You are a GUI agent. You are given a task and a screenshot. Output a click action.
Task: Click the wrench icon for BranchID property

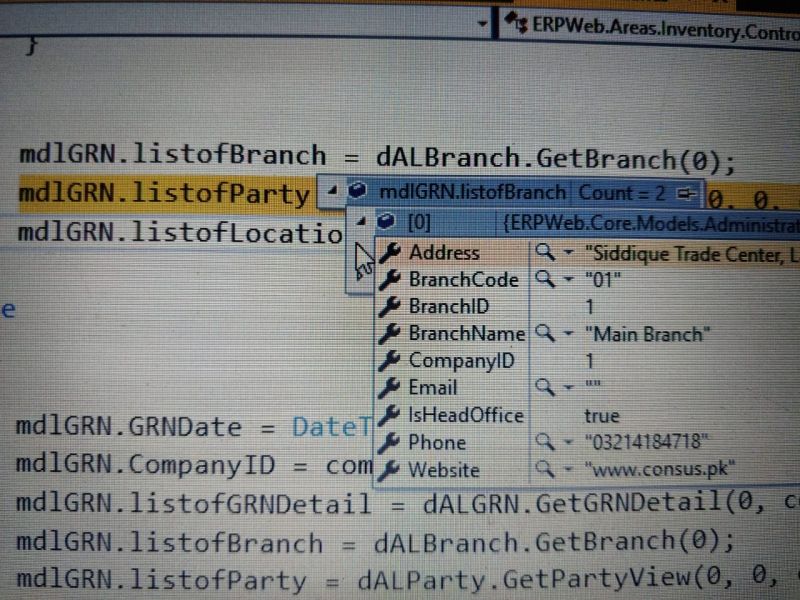pos(390,306)
